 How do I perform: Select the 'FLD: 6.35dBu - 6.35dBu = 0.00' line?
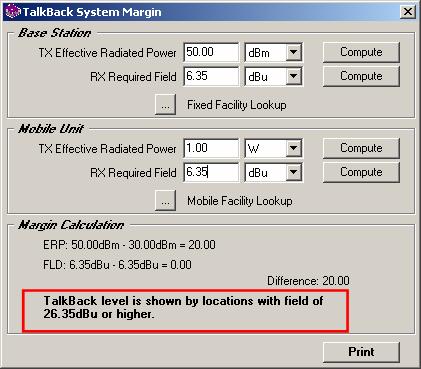tap(117, 265)
